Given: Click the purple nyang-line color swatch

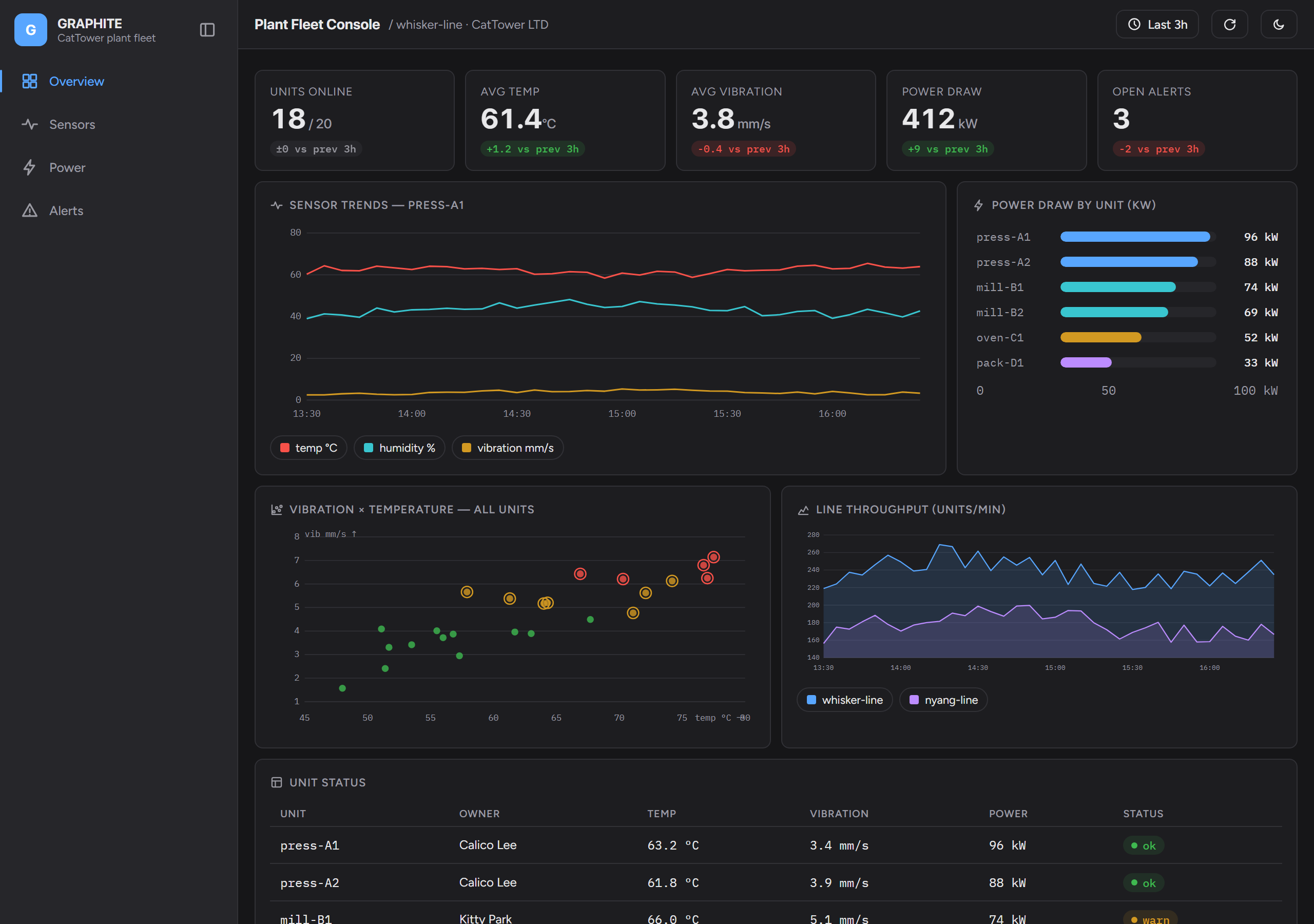Looking at the screenshot, I should (914, 700).
